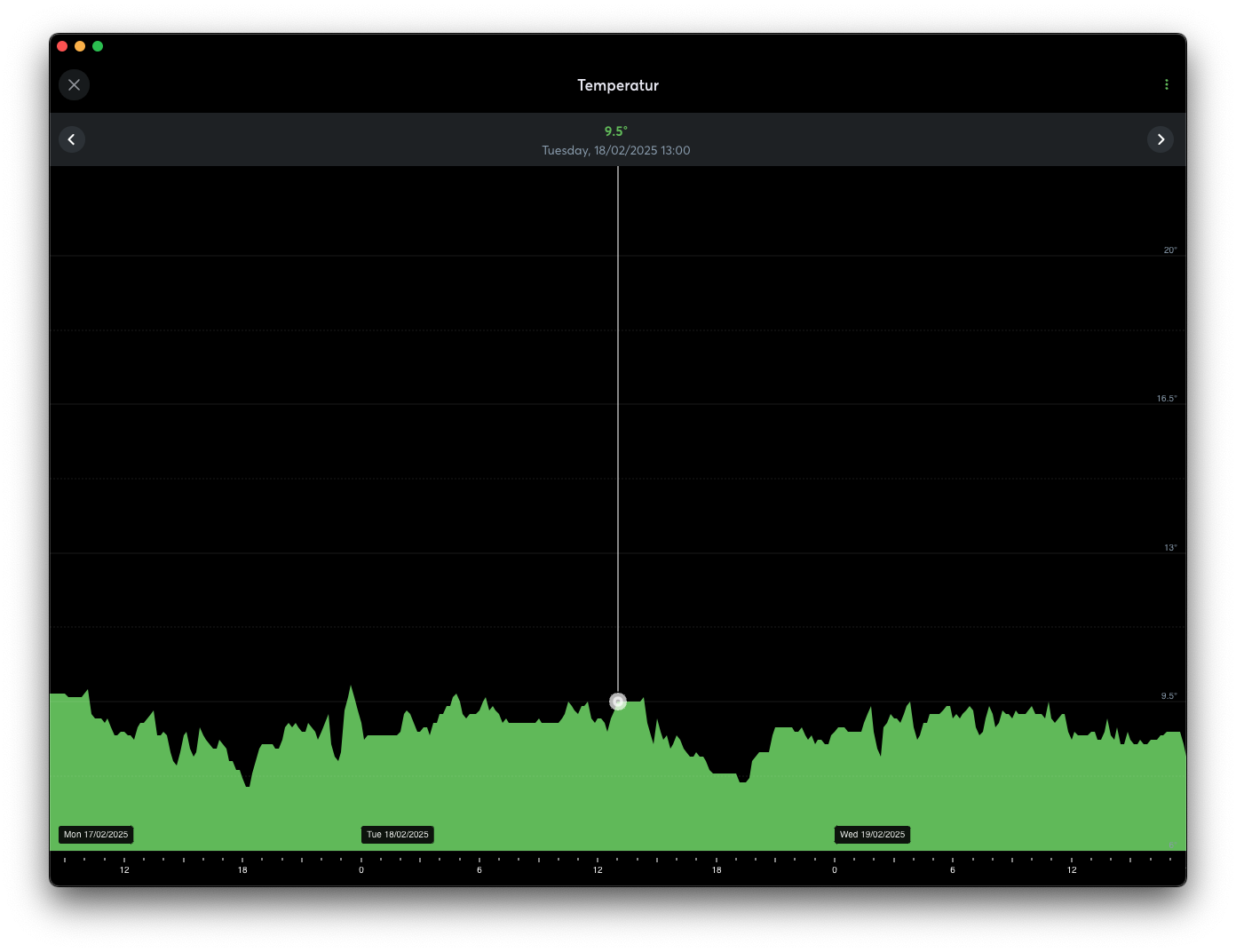Select the Tue 18/02/2025 date label

(398, 835)
